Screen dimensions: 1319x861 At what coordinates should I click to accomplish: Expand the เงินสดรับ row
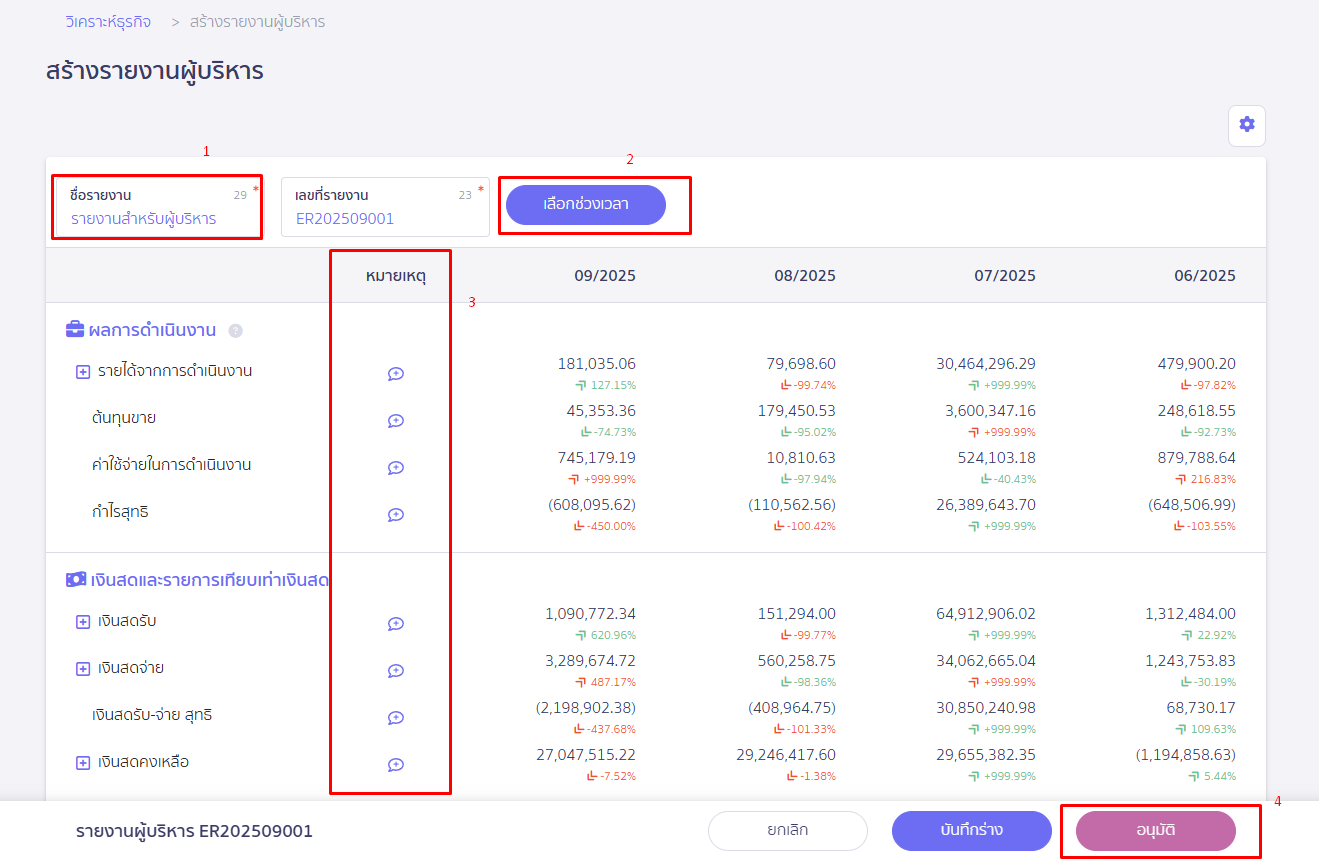pos(83,622)
